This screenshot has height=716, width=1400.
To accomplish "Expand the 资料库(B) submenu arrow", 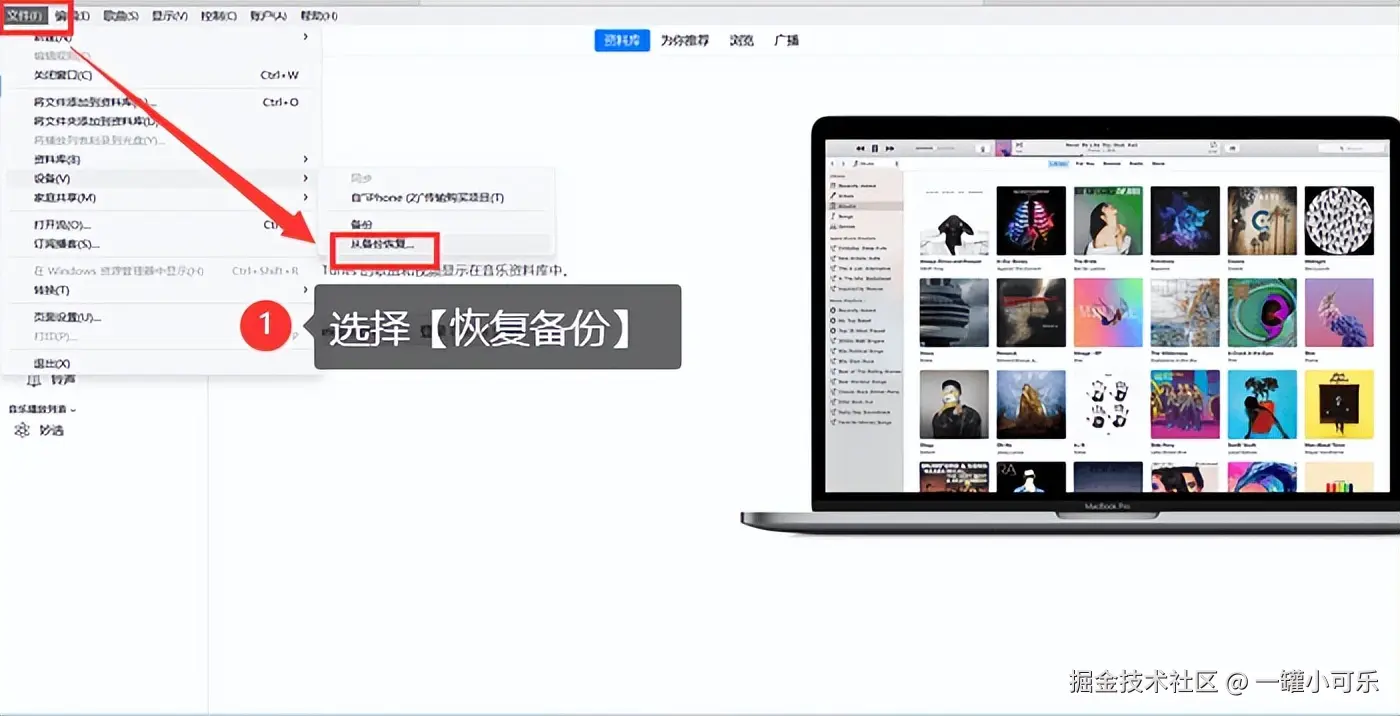I will click(306, 159).
